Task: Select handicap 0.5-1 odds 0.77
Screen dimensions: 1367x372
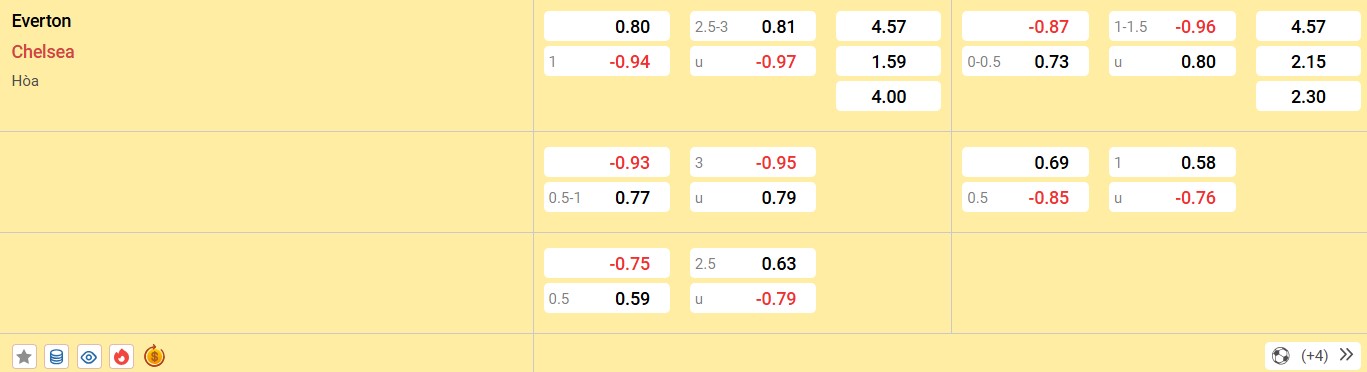Action: click(607, 198)
